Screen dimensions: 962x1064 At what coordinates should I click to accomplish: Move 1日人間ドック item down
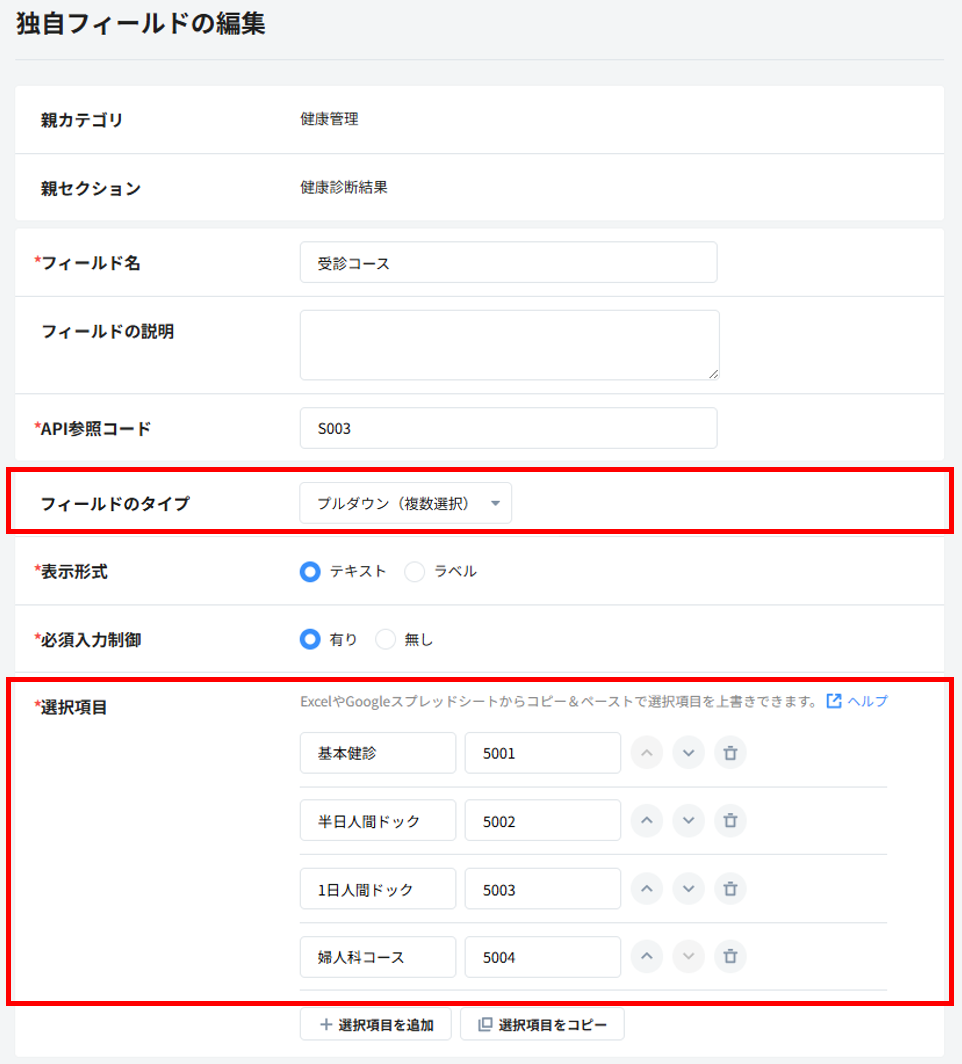tap(688, 888)
